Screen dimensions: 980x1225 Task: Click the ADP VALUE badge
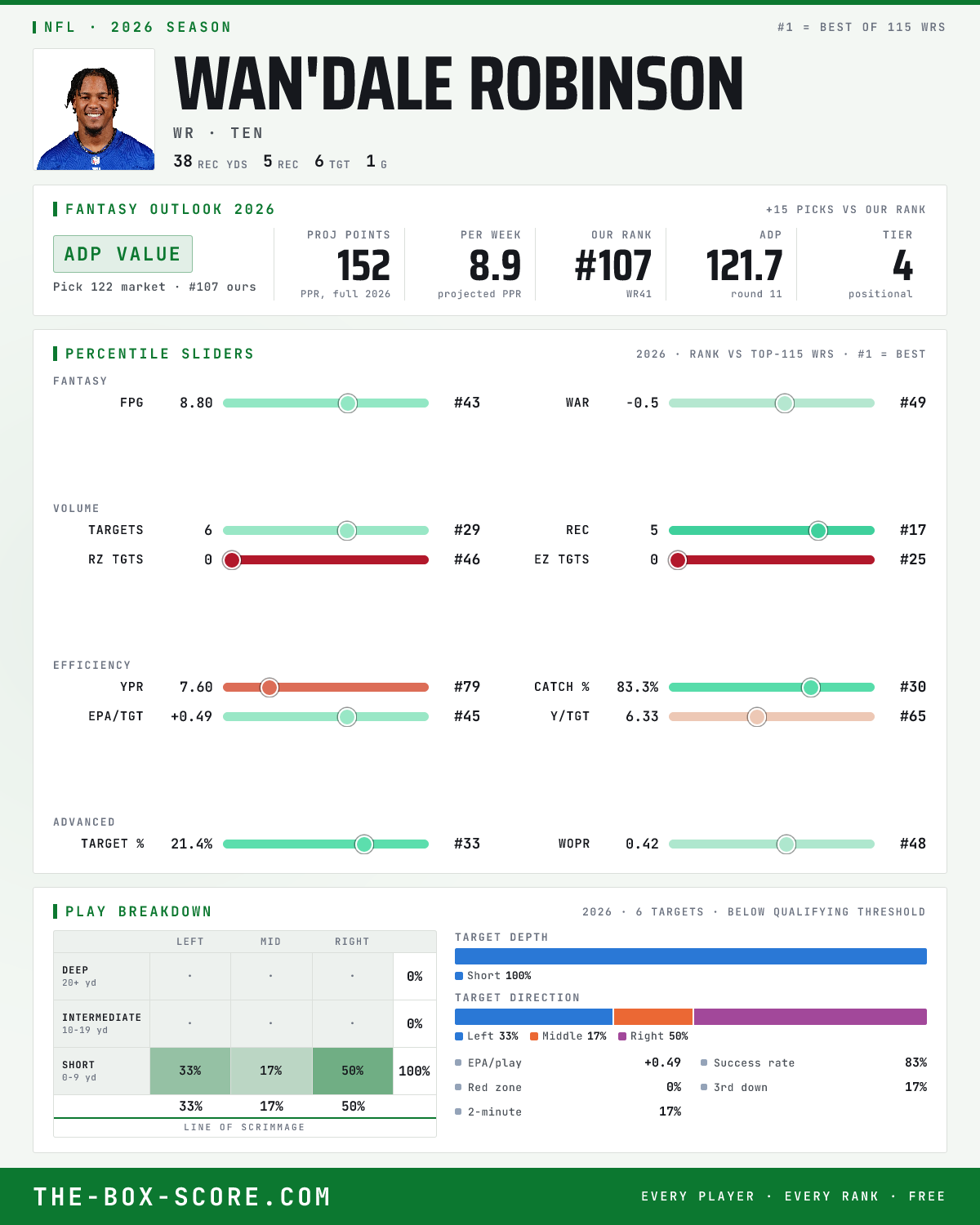(x=122, y=254)
